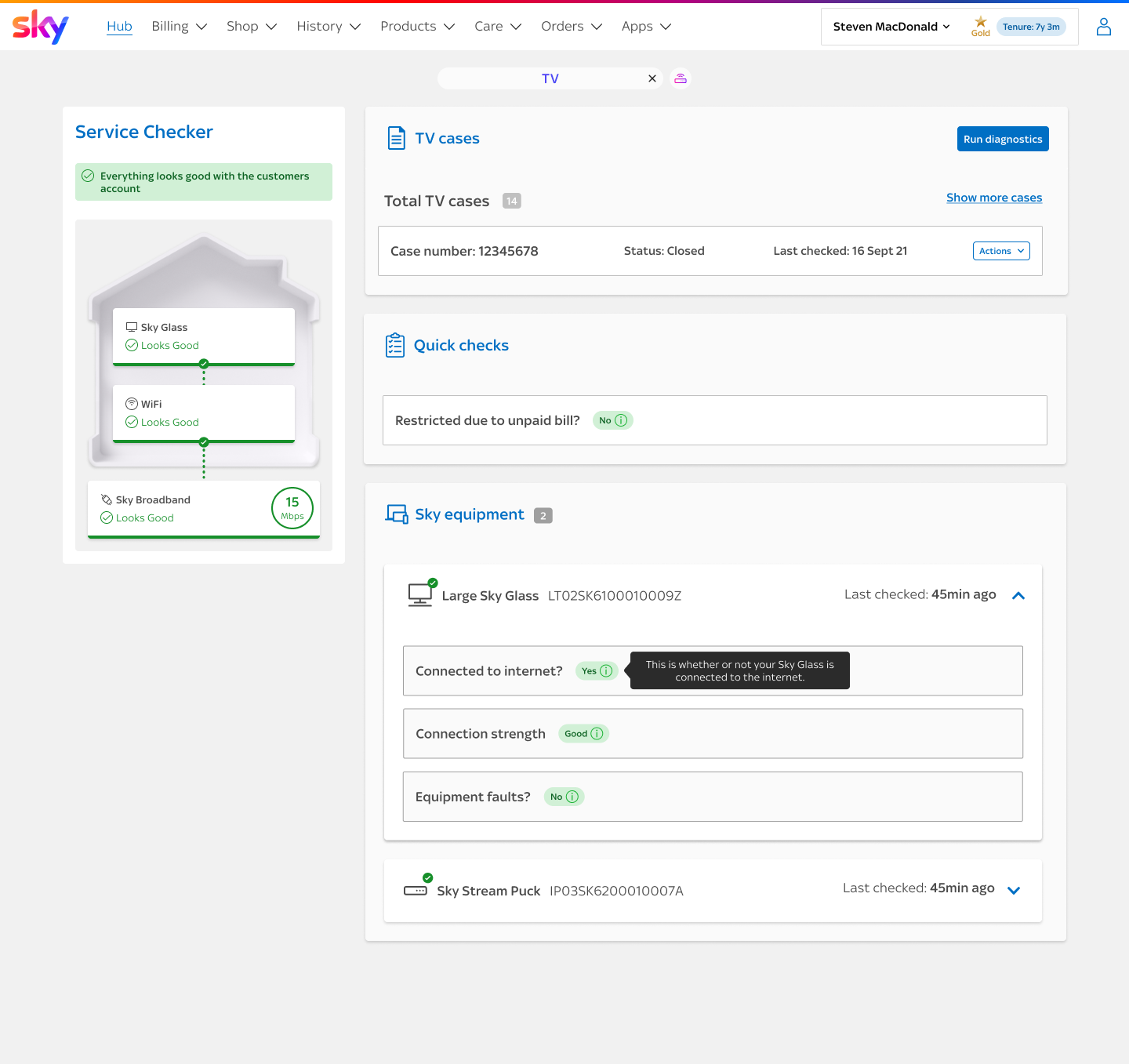Expand the Sky Stream Puck section
Image resolution: width=1129 pixels, height=1064 pixels.
[x=1014, y=891]
